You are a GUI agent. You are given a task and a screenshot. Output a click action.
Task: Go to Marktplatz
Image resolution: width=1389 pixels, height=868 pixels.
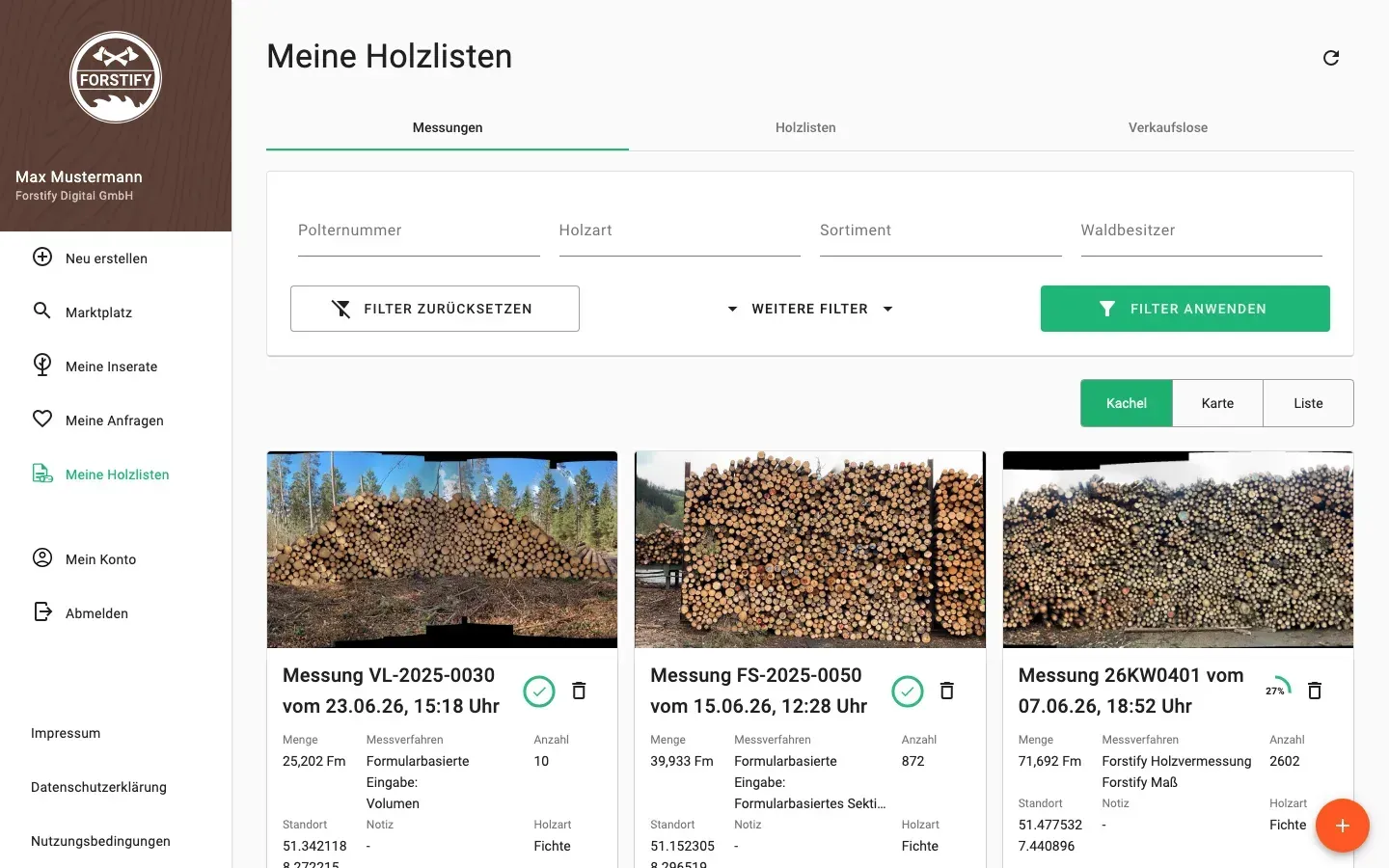116,312
